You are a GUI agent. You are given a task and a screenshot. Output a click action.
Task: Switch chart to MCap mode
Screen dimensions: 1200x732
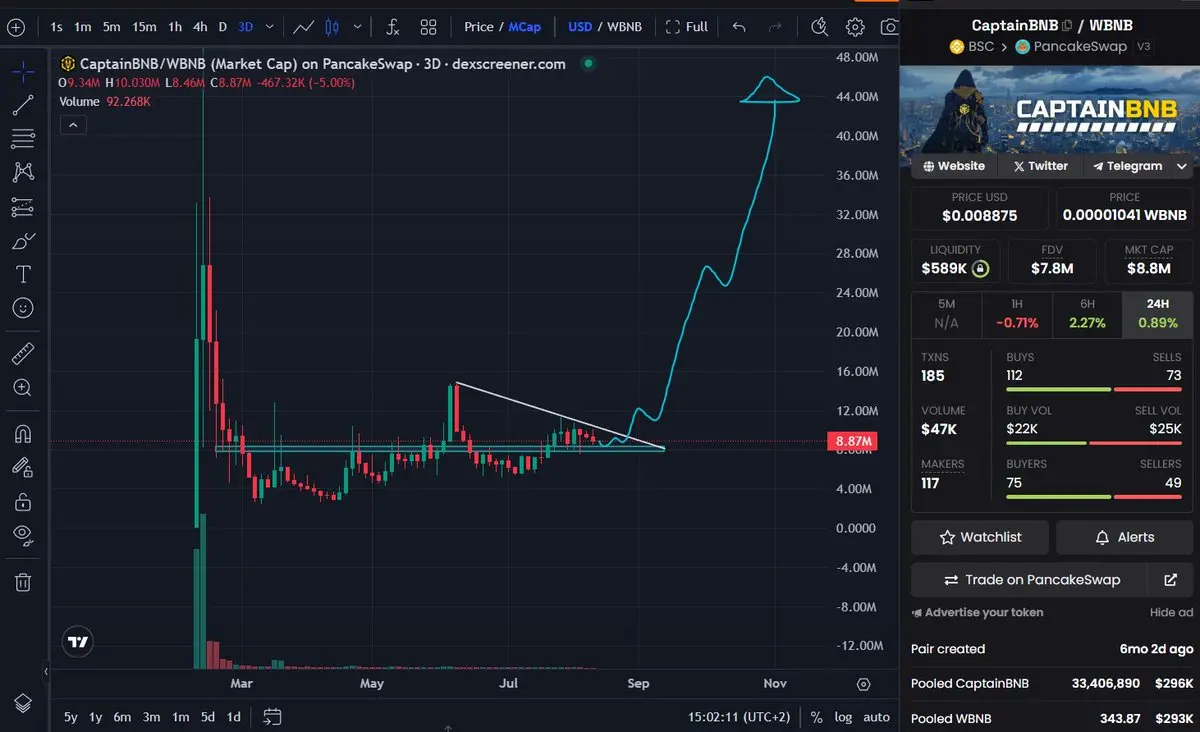[x=525, y=27]
